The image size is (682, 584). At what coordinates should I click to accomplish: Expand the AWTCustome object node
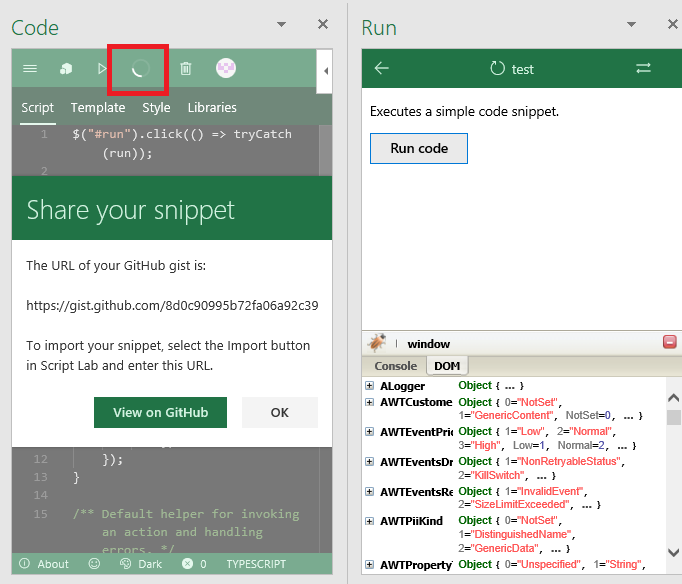[369, 402]
